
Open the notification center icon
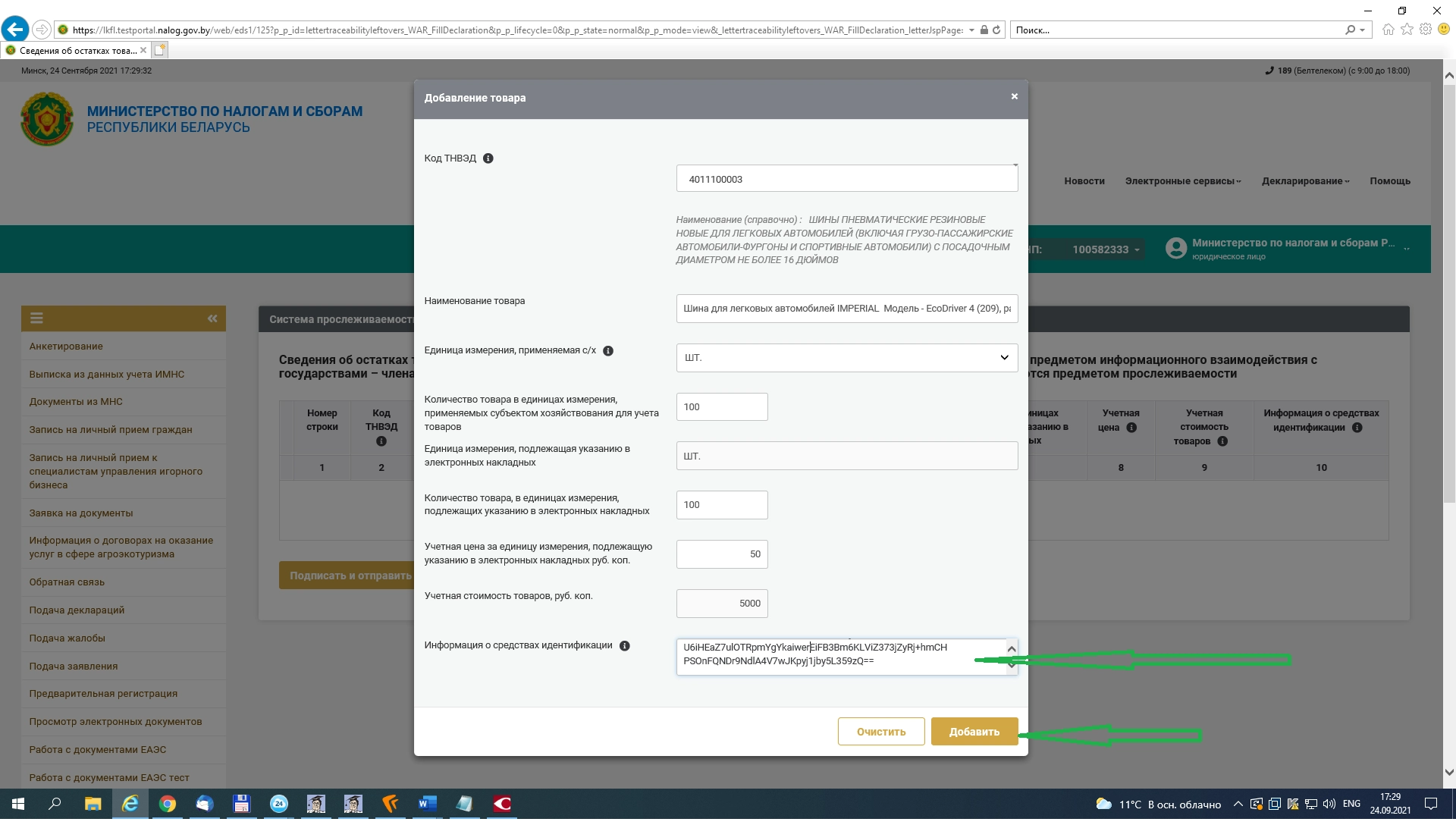click(x=1431, y=804)
